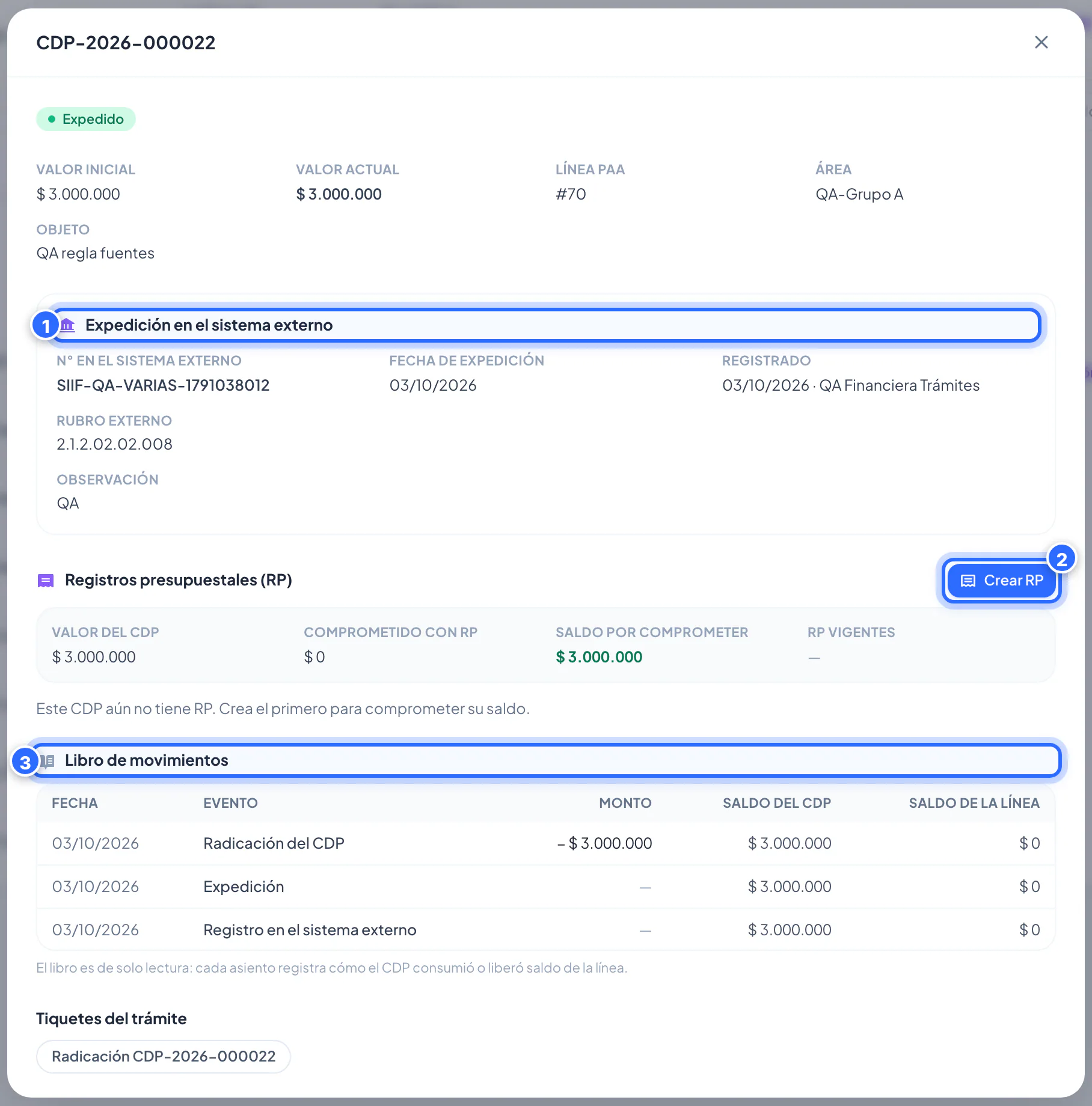The image size is (1092, 1106).
Task: Select the rubro externo value 2.1.2.02.02.008
Action: [x=114, y=444]
